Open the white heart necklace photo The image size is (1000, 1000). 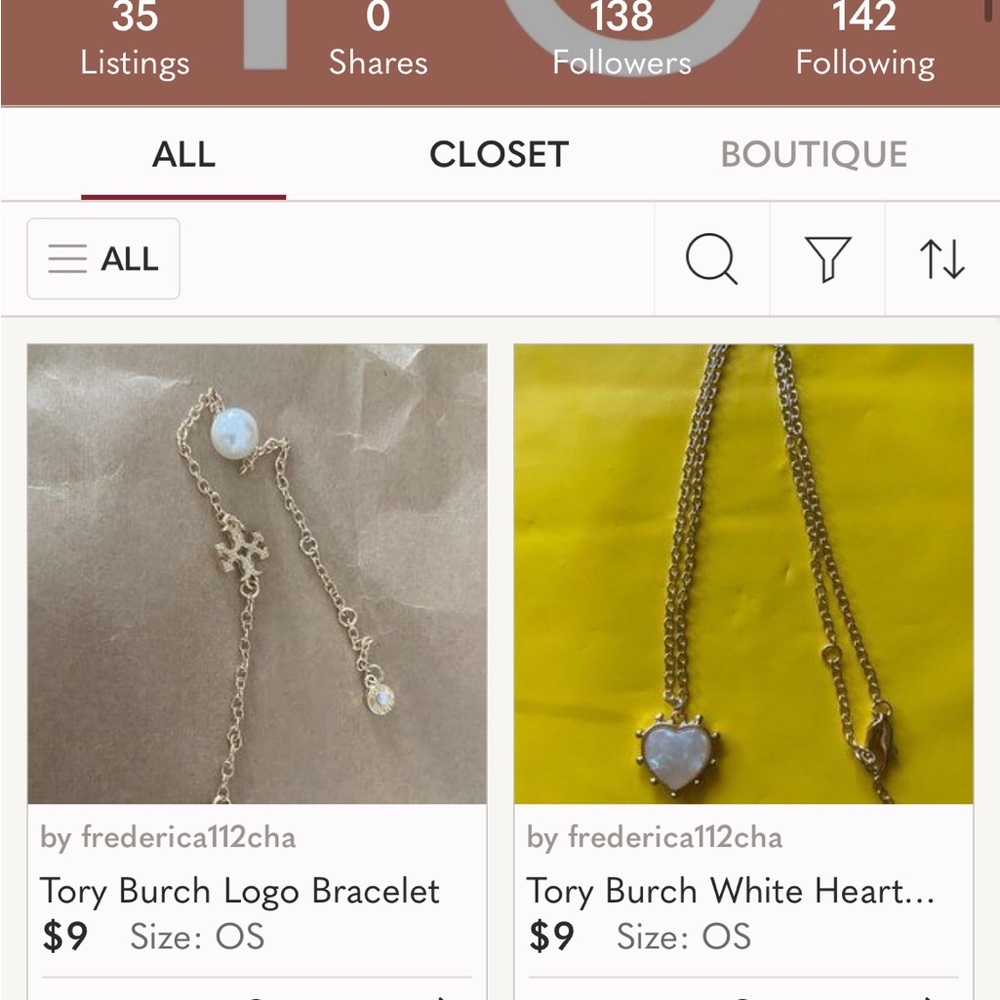pos(743,574)
